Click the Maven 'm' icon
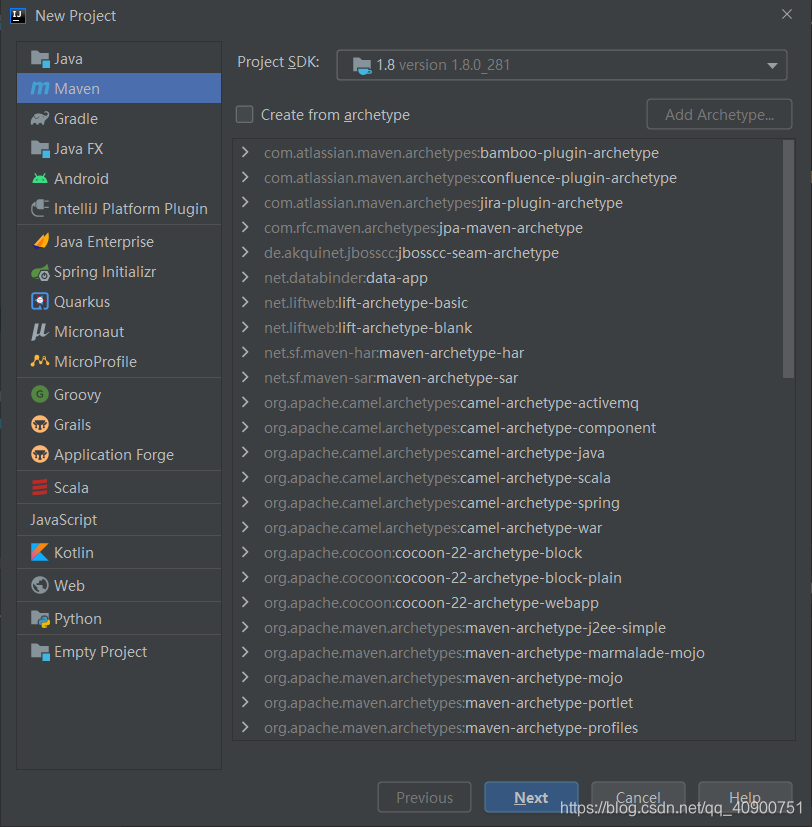 click(x=40, y=89)
